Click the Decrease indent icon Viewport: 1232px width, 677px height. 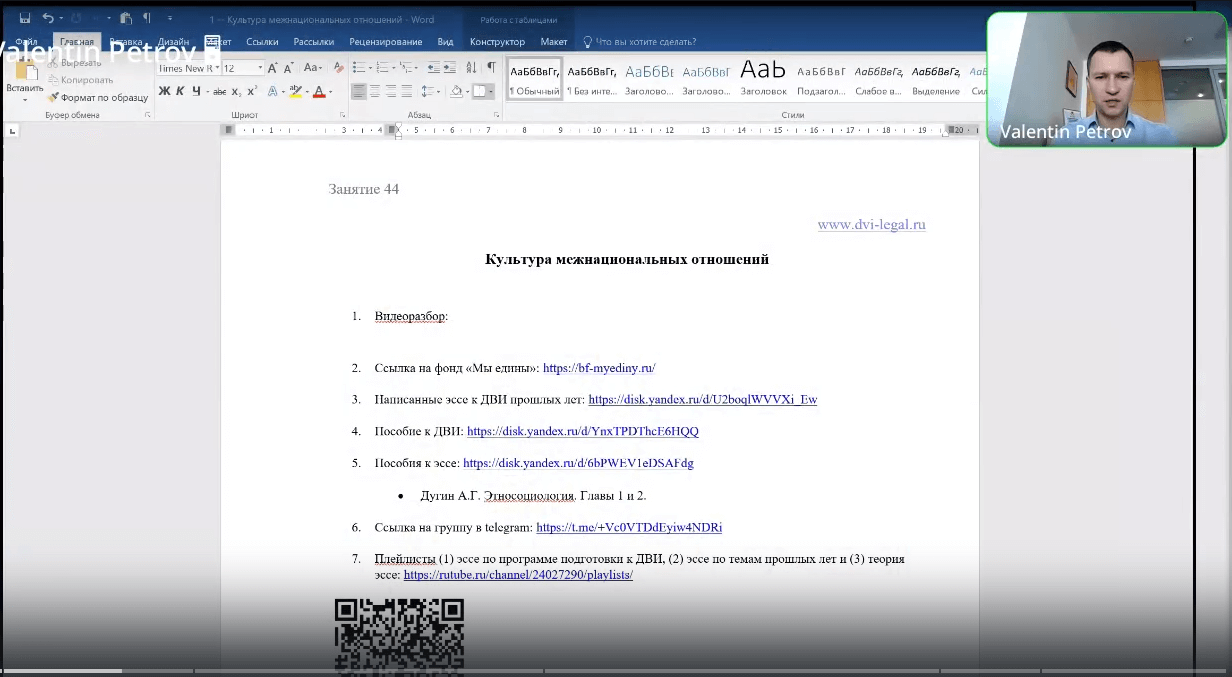pos(433,68)
